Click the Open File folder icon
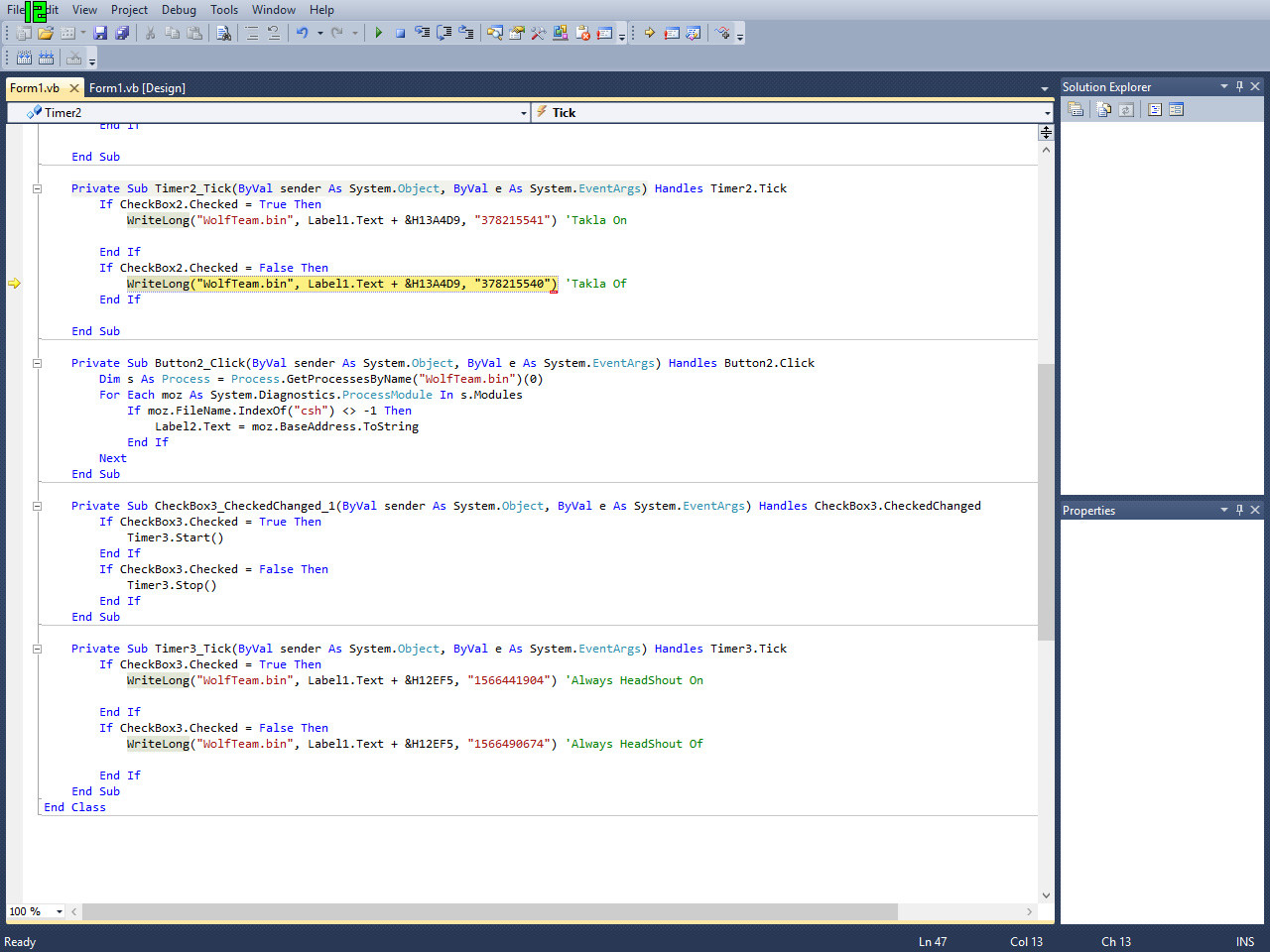 pyautogui.click(x=46, y=33)
